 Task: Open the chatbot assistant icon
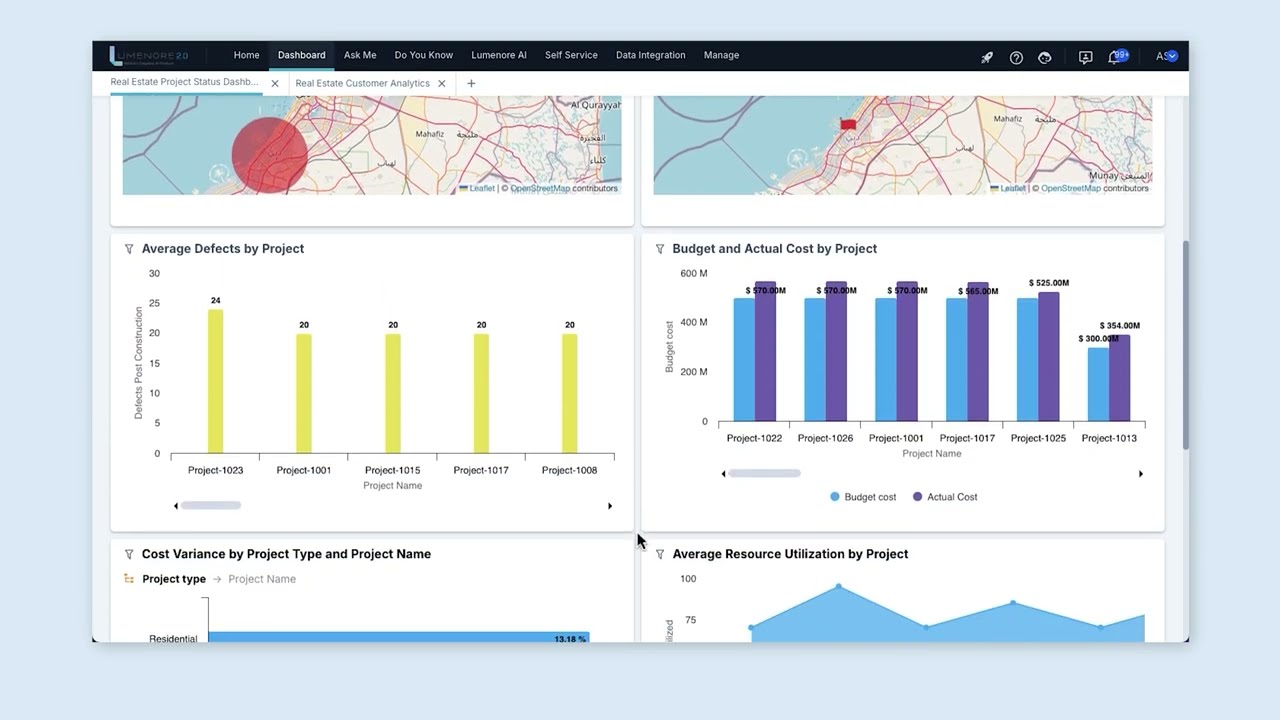pos(1044,57)
